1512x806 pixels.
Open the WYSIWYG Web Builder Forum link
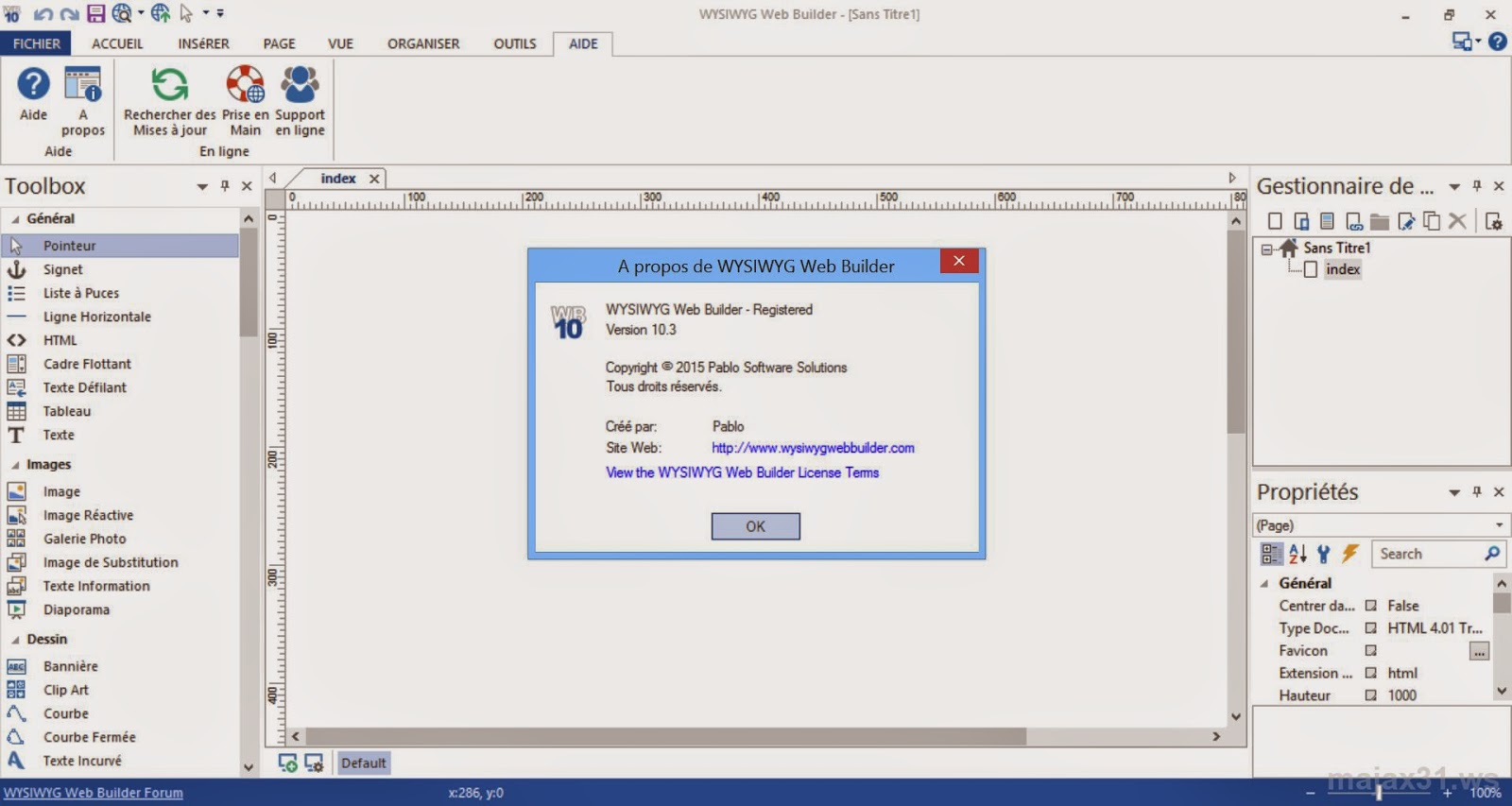(x=93, y=793)
